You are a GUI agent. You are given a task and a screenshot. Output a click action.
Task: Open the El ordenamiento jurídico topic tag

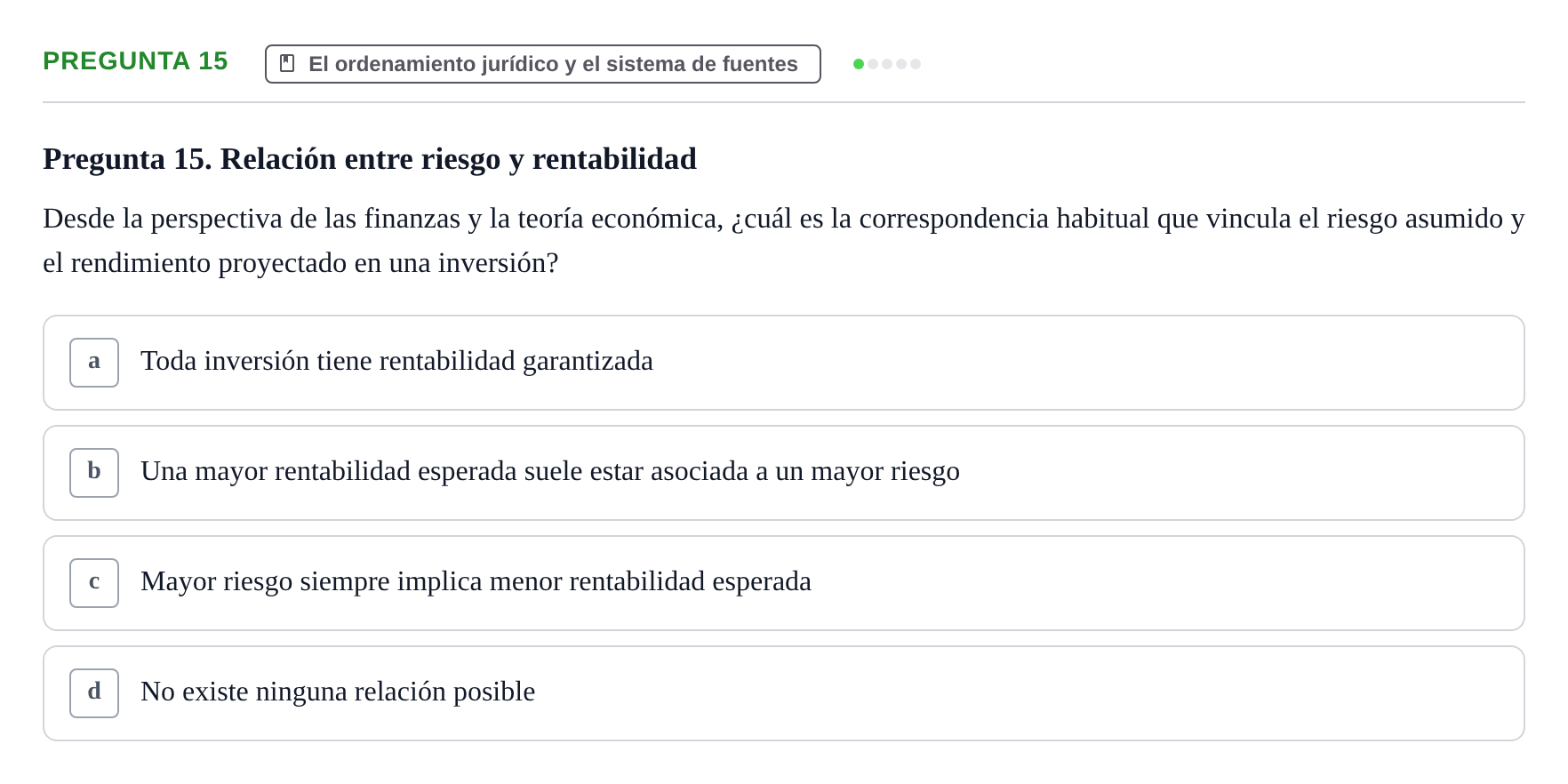pyautogui.click(x=543, y=64)
